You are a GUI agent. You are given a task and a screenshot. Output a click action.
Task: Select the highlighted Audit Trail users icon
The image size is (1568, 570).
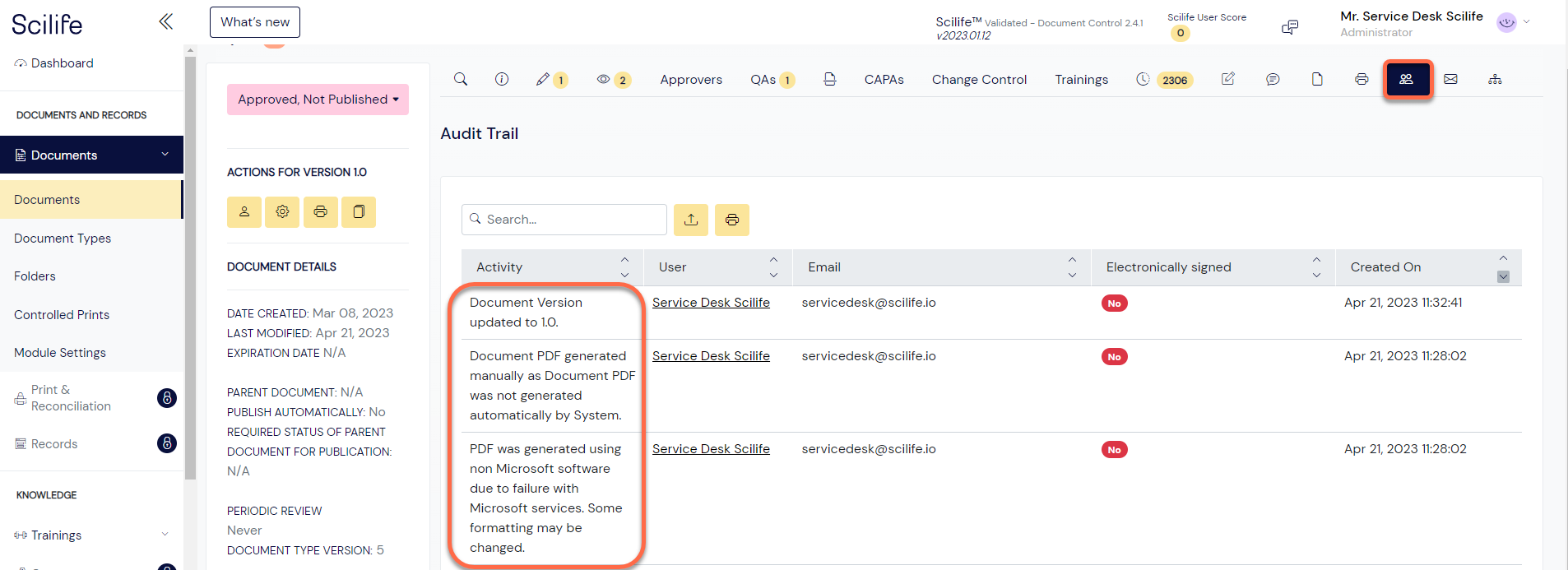coord(1407,79)
